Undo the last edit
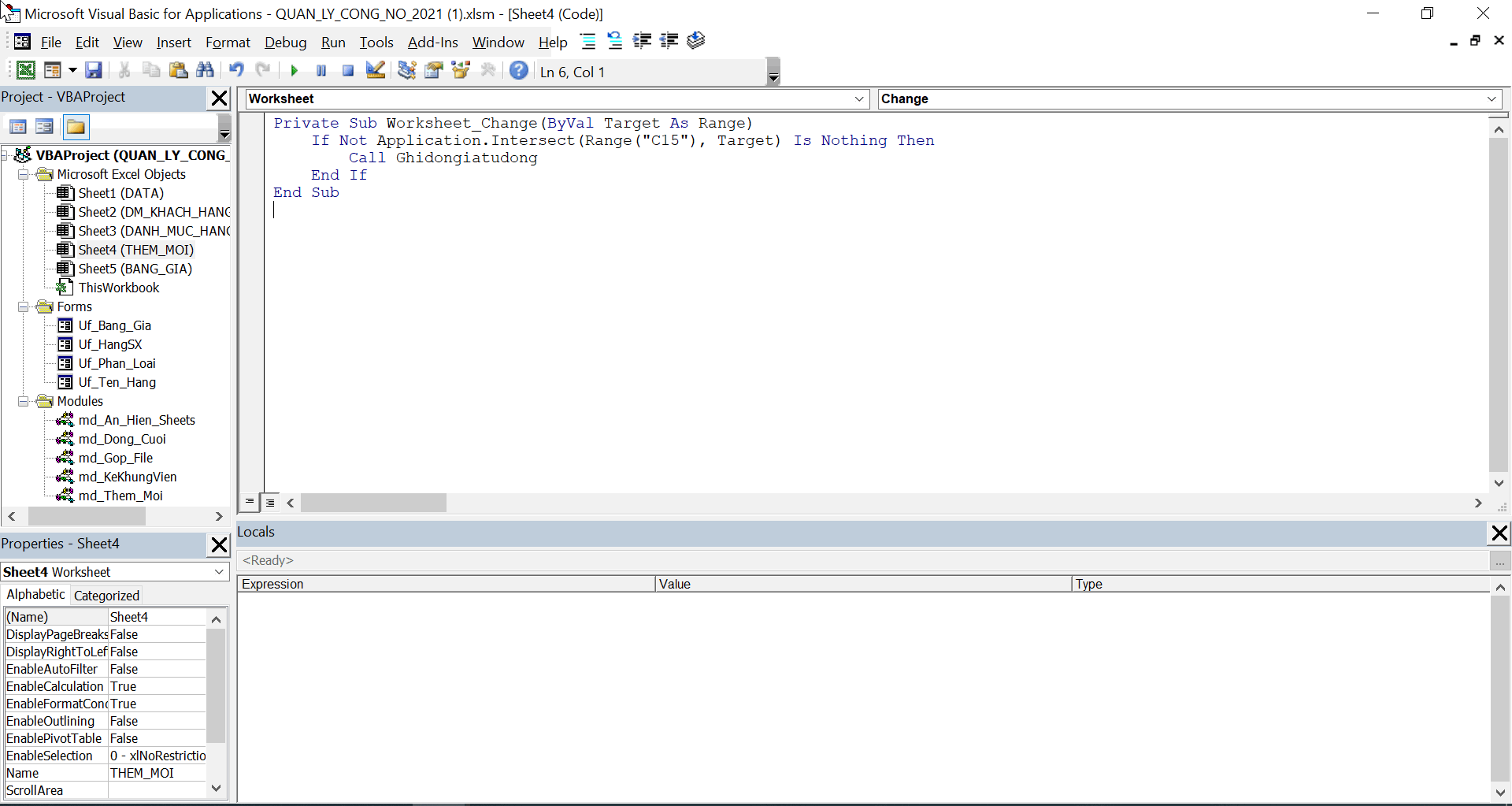1512x806 pixels. tap(236, 71)
